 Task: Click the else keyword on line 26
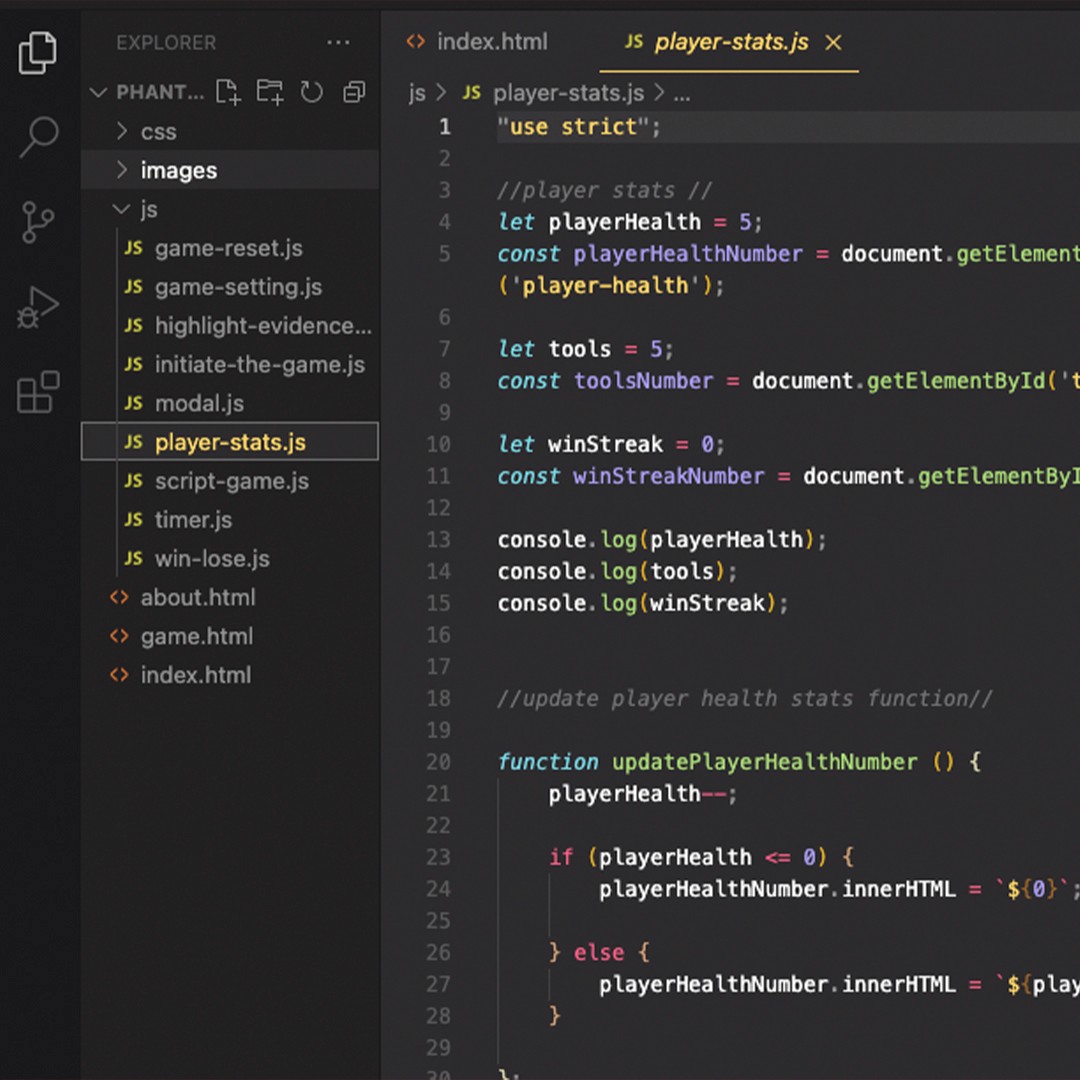[599, 953]
